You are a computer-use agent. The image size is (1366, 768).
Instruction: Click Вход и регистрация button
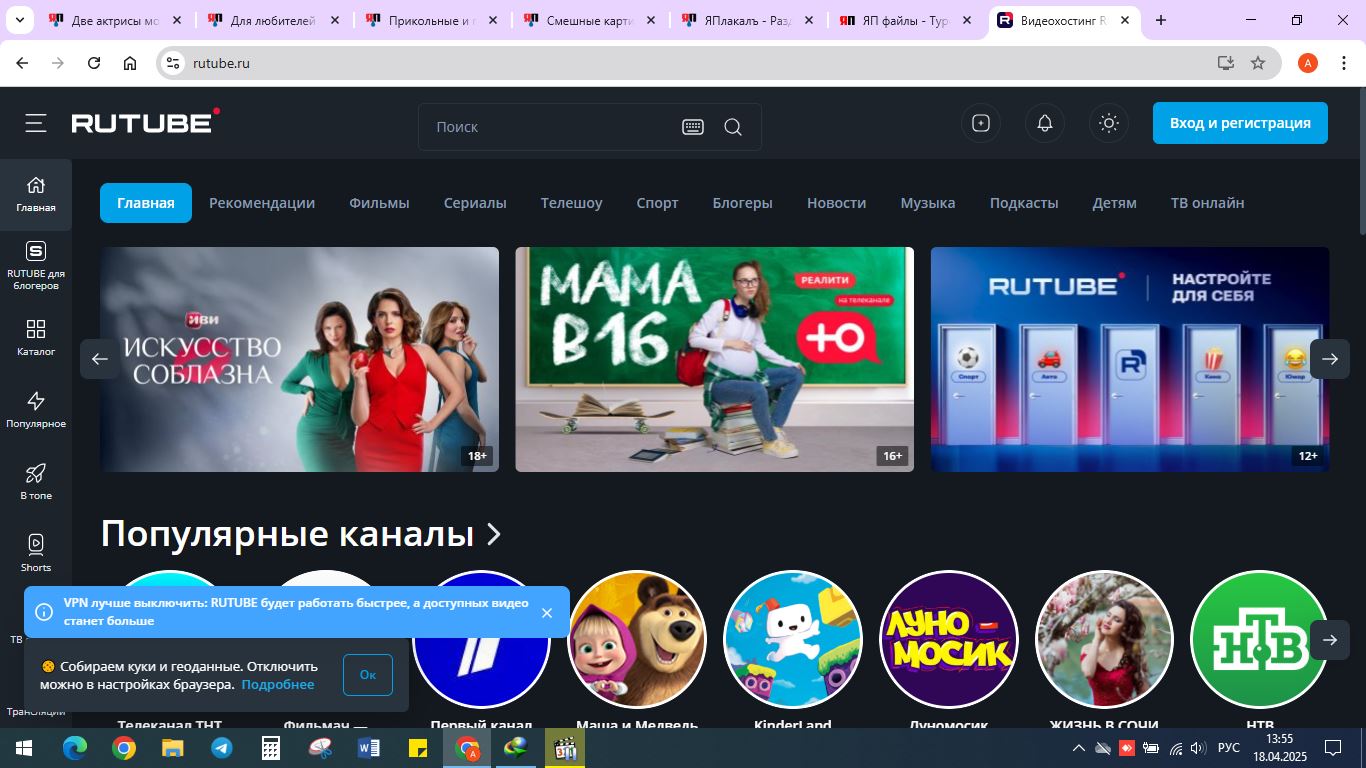tap(1240, 123)
